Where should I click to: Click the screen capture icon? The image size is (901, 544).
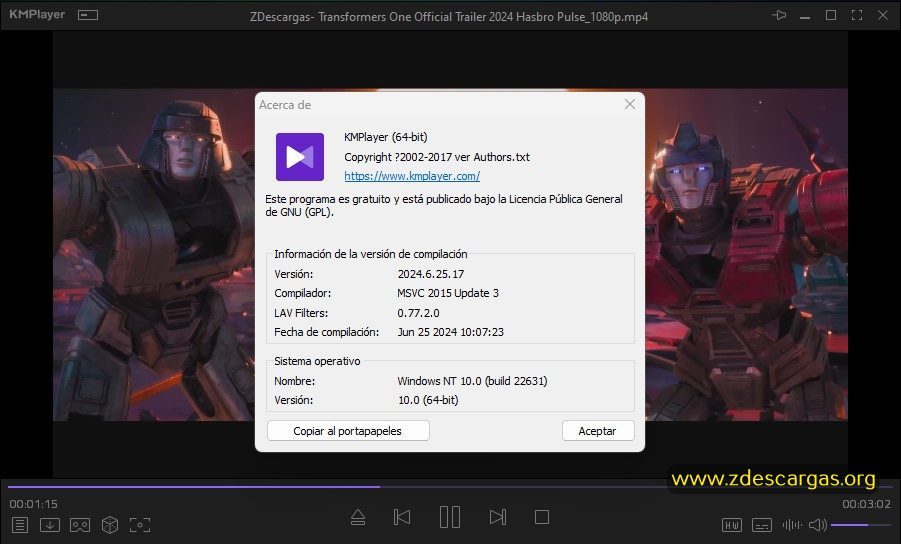click(x=140, y=525)
